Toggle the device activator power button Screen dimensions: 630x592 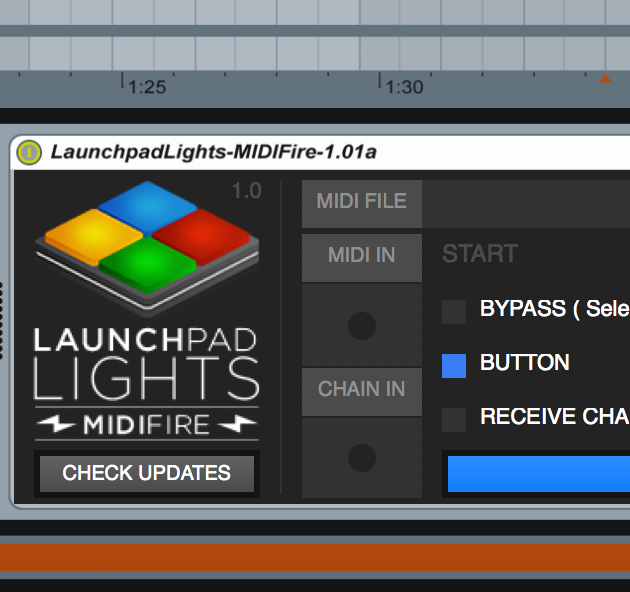click(x=29, y=153)
